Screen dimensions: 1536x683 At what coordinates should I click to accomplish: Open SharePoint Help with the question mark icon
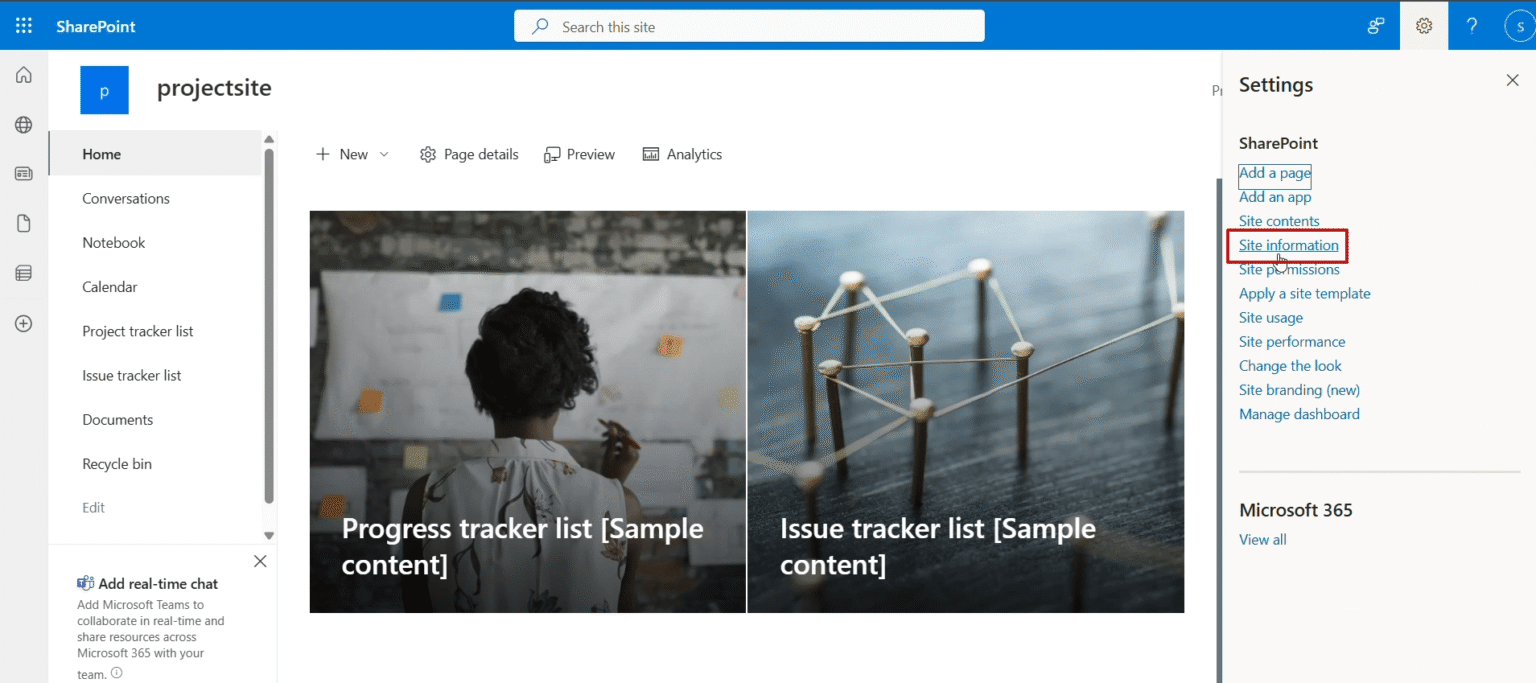(1471, 25)
